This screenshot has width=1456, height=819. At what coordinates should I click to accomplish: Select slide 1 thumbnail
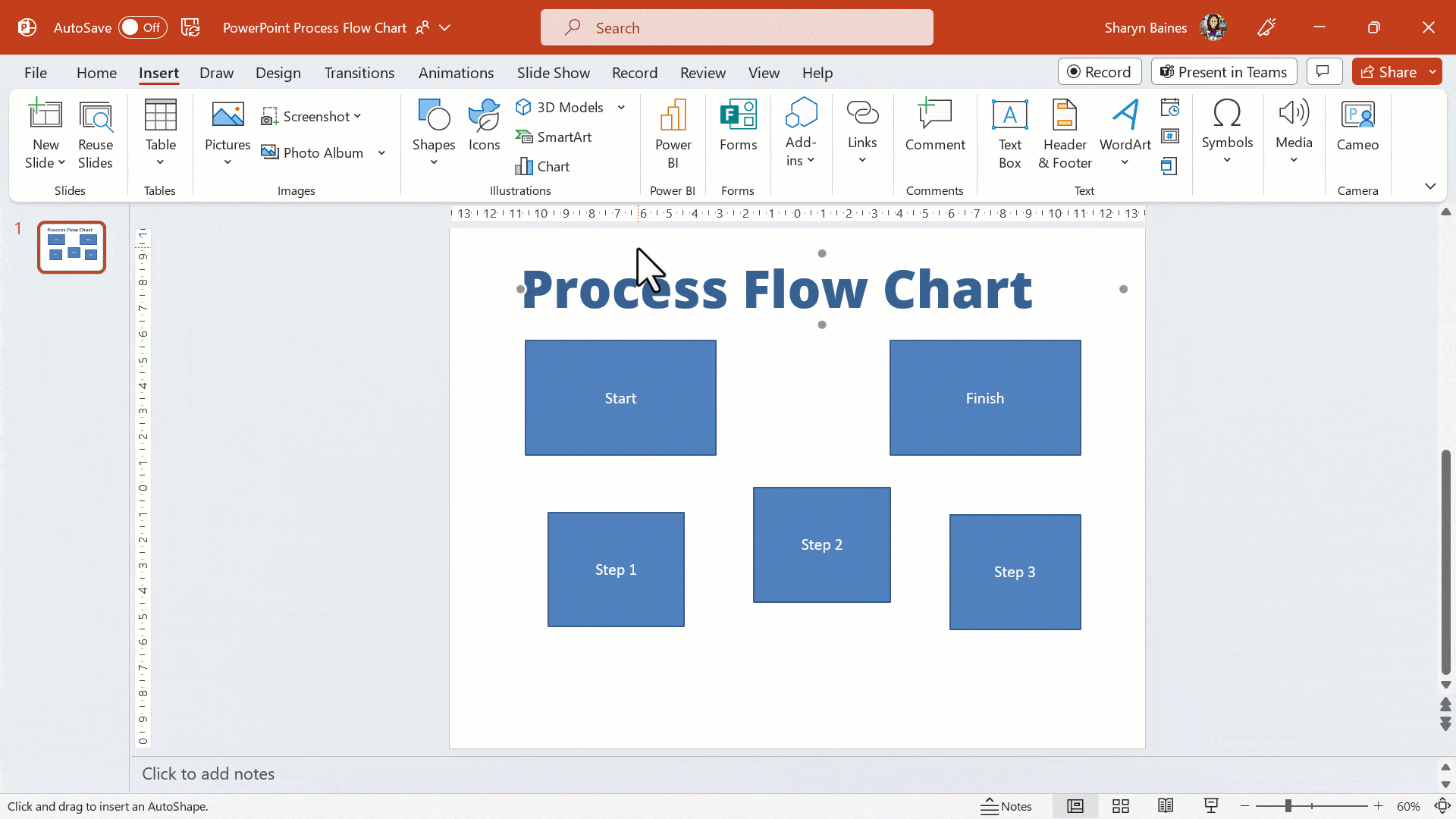[71, 246]
